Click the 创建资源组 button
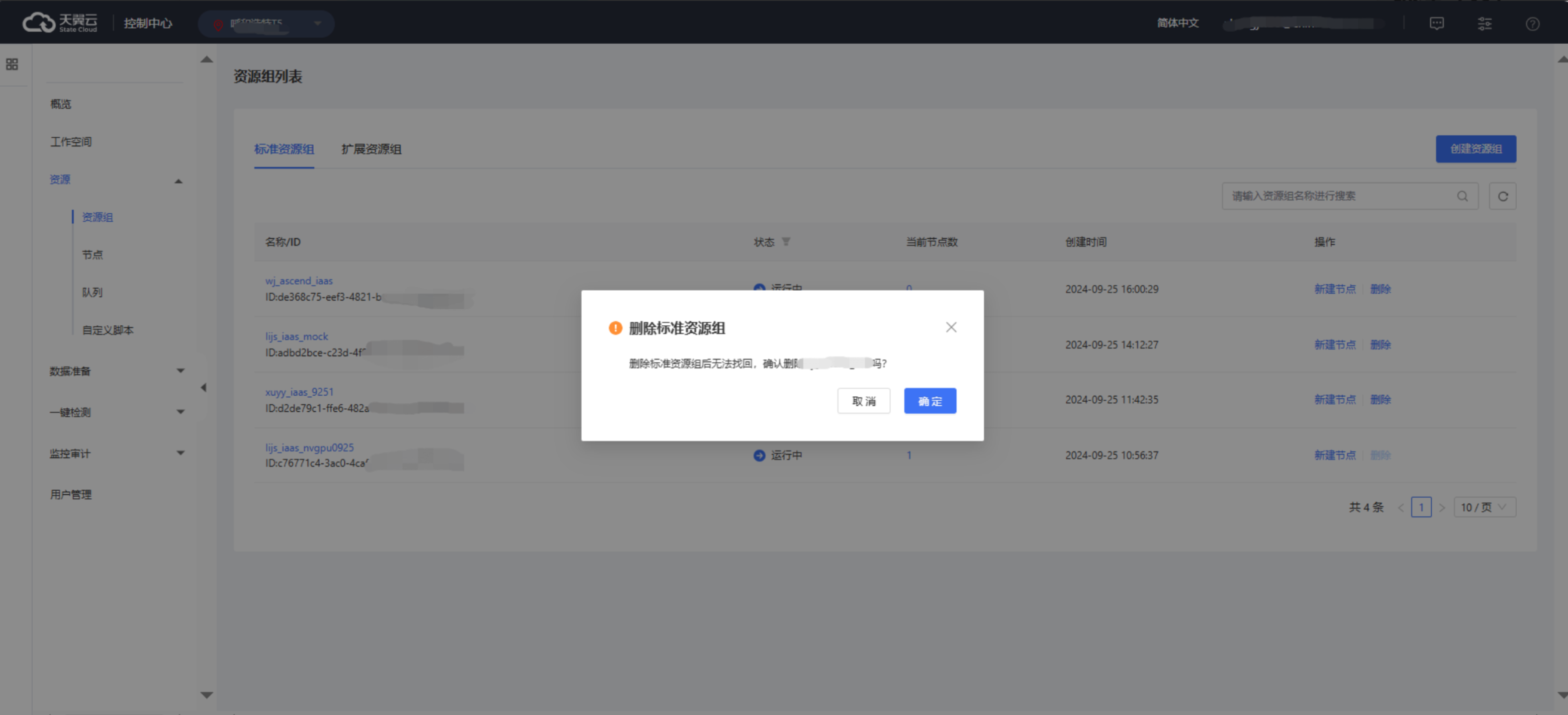Image resolution: width=1568 pixels, height=715 pixels. pyautogui.click(x=1475, y=149)
